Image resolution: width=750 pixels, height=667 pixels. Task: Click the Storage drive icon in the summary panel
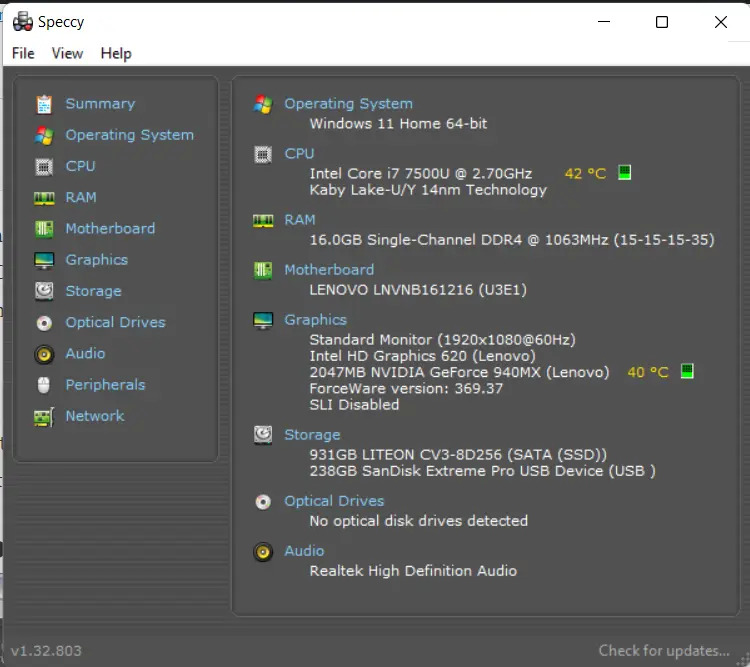pyautogui.click(x=263, y=435)
